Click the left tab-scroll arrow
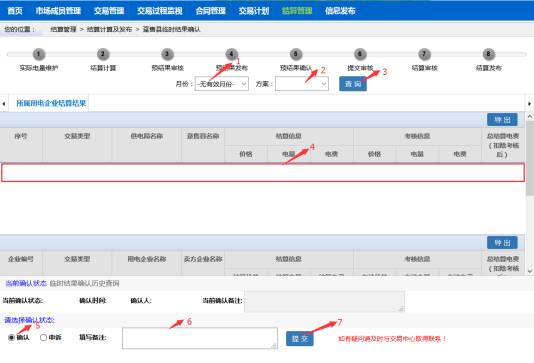Screen dimensions: 534x363 tap(4, 104)
